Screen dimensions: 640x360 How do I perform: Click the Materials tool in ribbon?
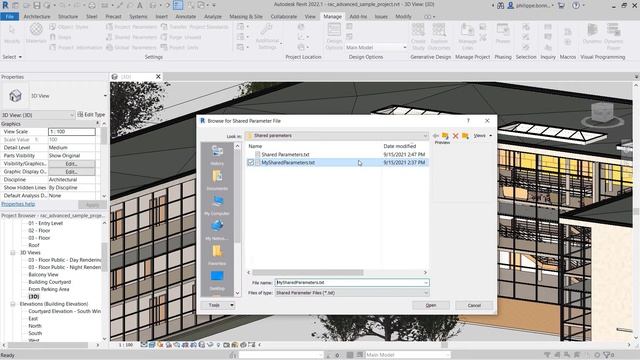coord(36,33)
